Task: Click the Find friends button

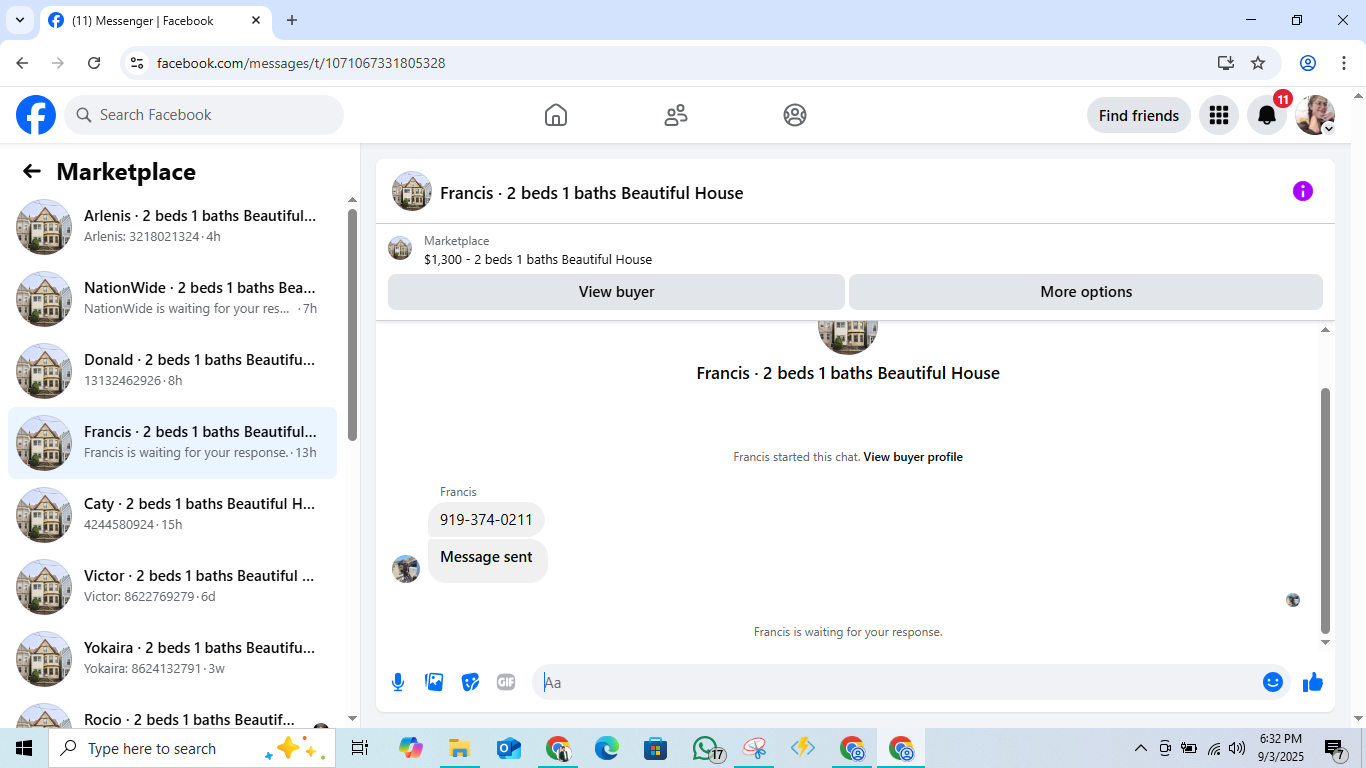Action: pos(1139,115)
